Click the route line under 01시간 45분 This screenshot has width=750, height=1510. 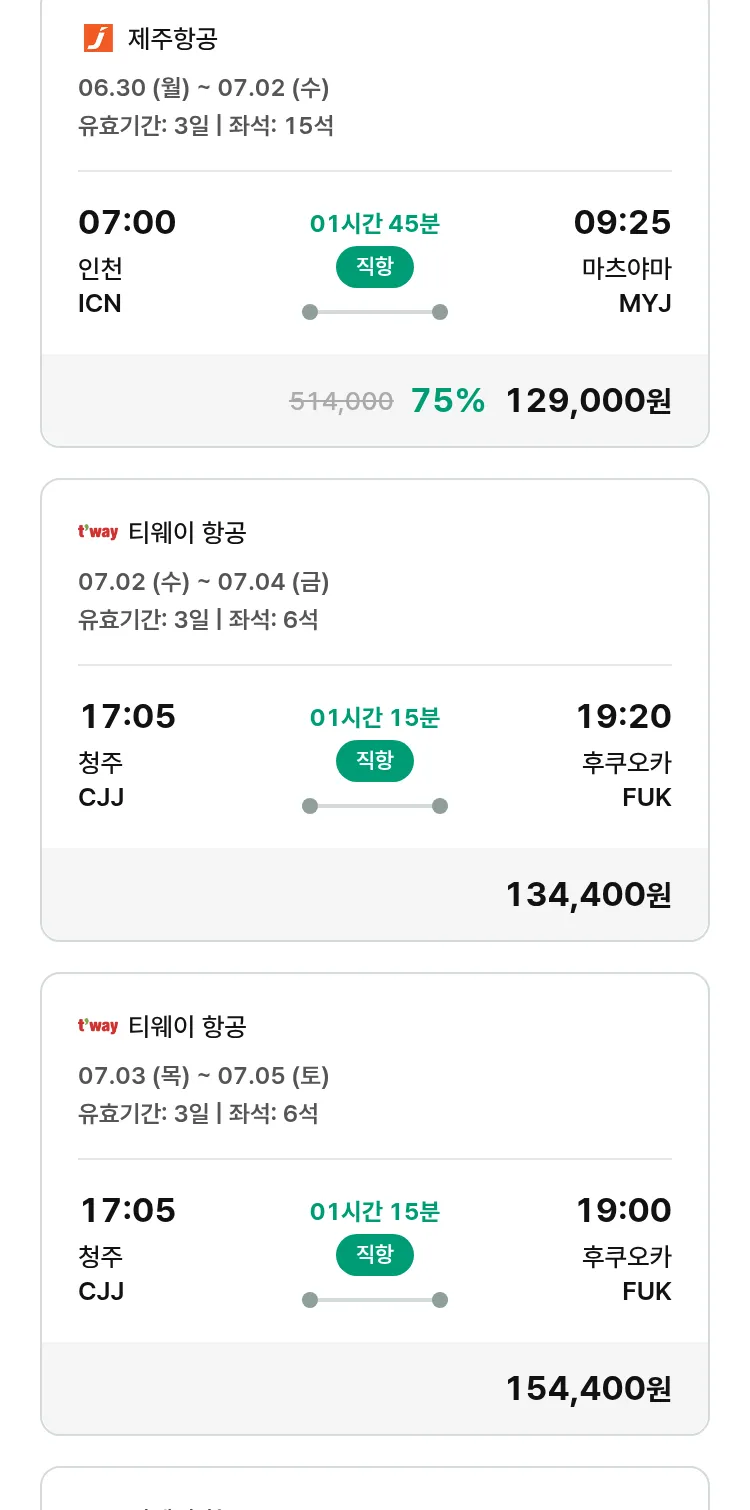pos(375,312)
